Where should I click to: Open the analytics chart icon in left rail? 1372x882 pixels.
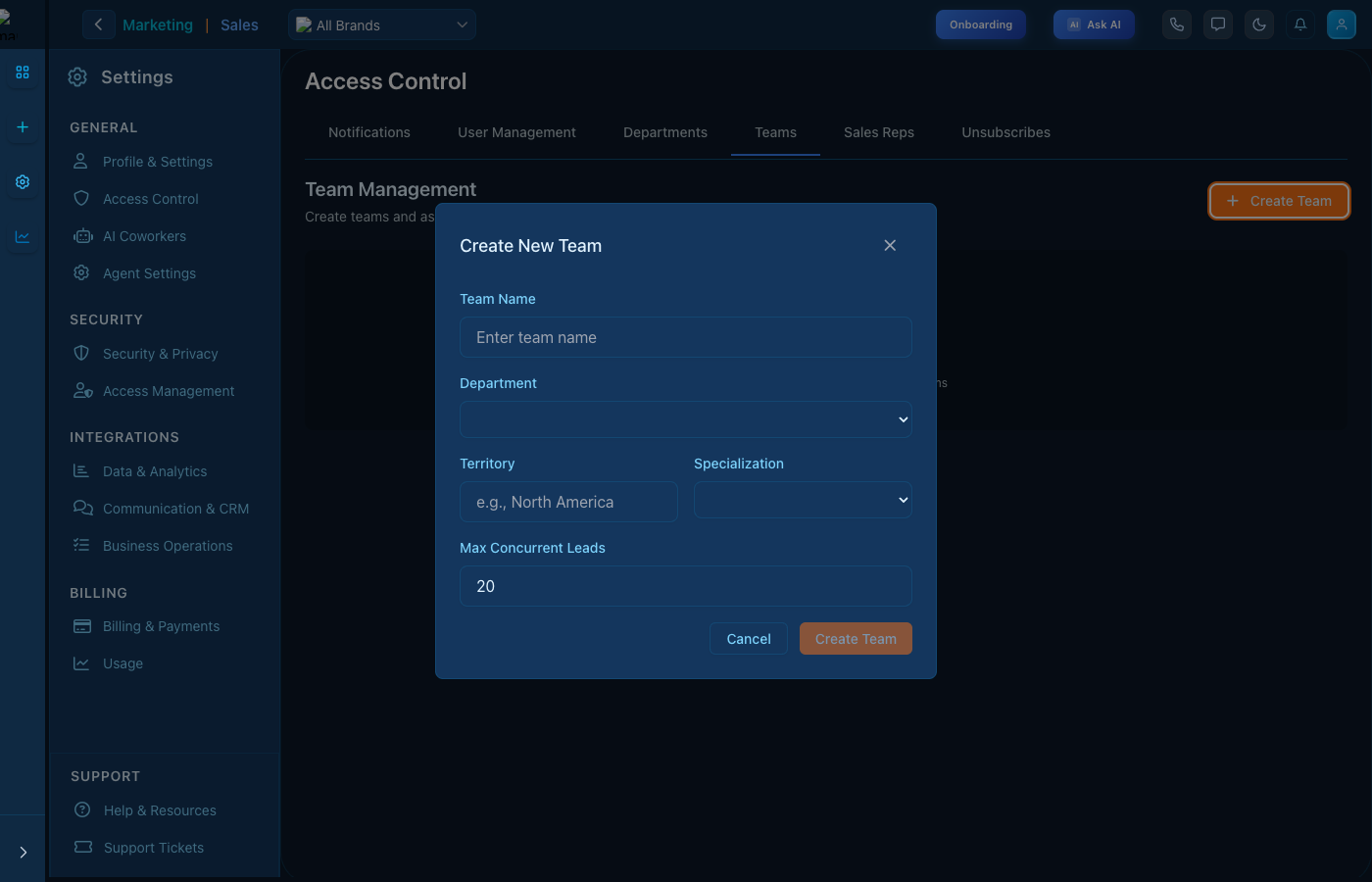click(23, 237)
